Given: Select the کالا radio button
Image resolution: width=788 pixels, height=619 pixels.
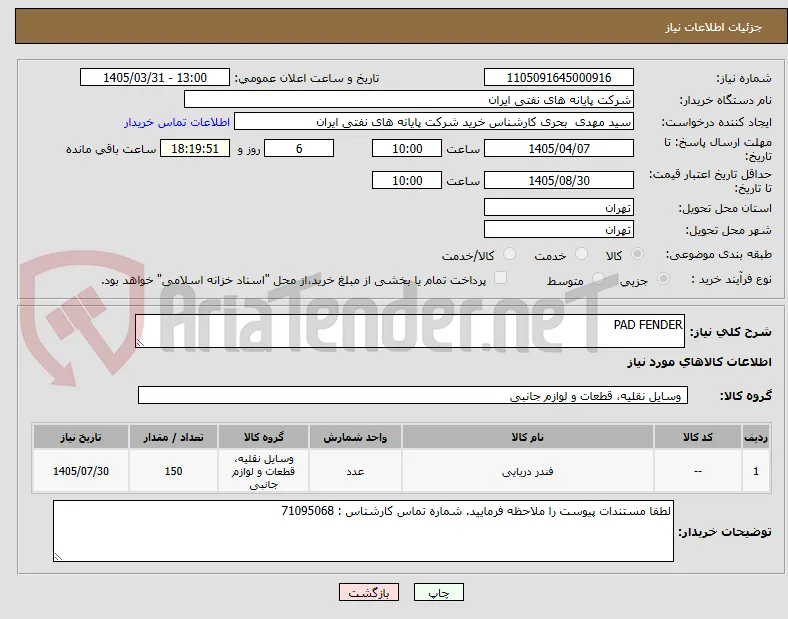Looking at the screenshot, I should [x=637, y=254].
